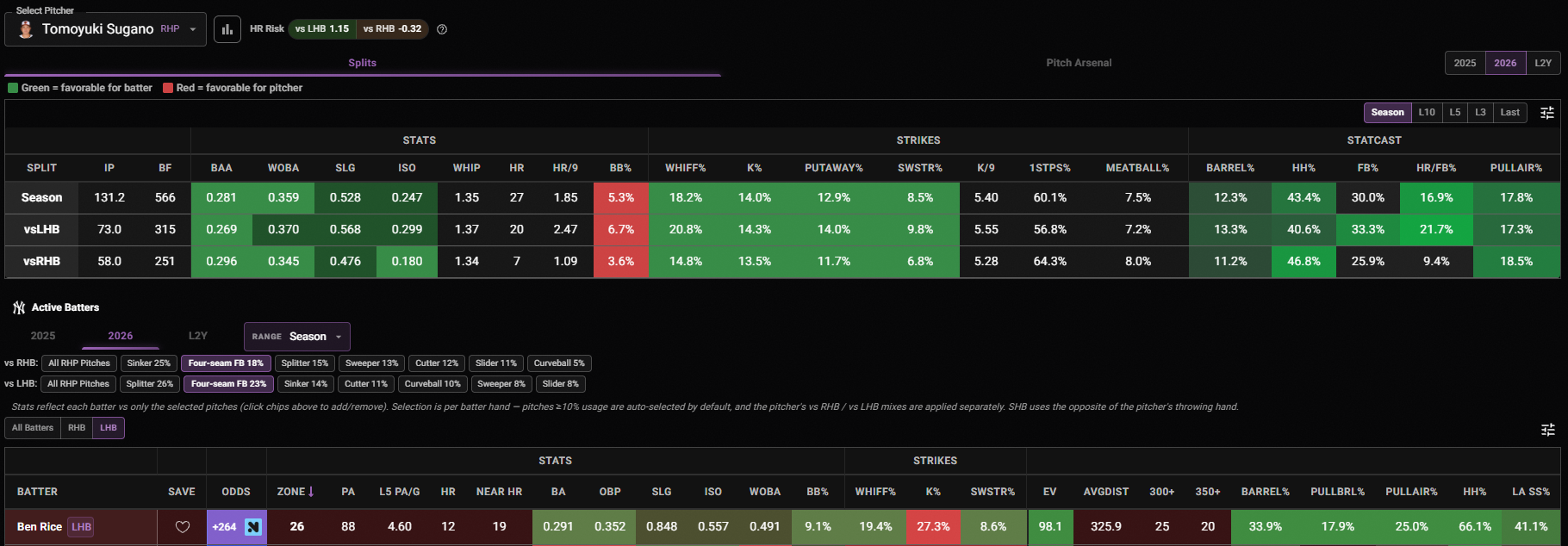Sort splits table by BARREL% header

1230,168
